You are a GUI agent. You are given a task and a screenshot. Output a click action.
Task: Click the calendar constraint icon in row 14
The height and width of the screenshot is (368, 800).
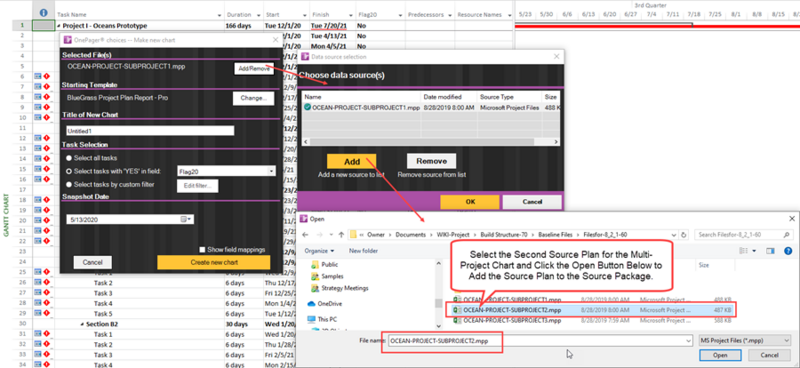[38, 159]
